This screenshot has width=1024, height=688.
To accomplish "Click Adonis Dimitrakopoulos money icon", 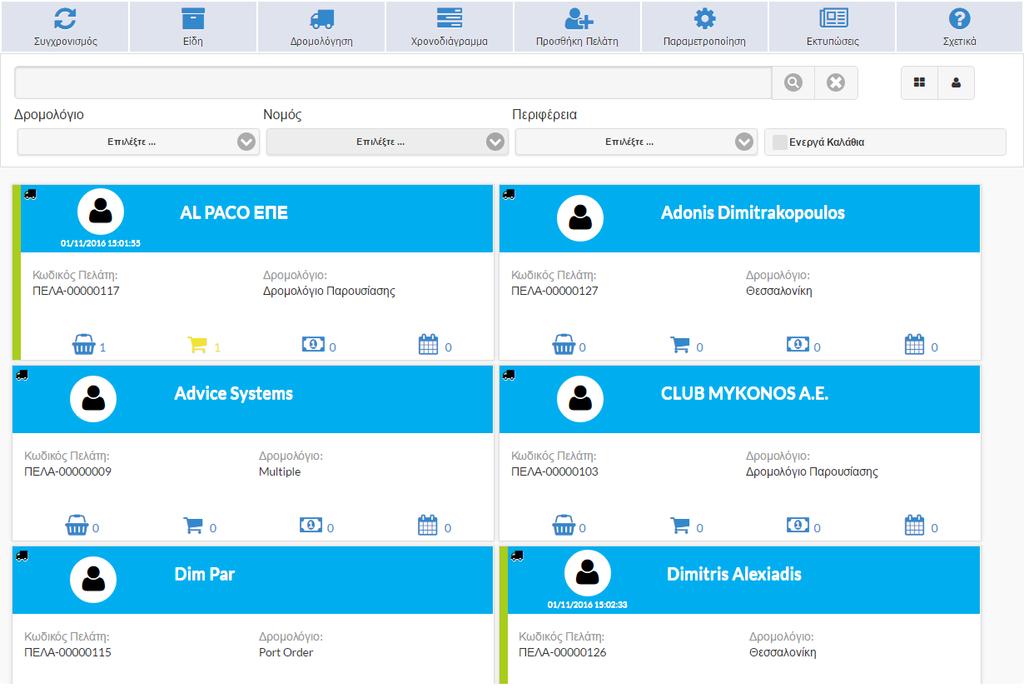I will (x=798, y=344).
